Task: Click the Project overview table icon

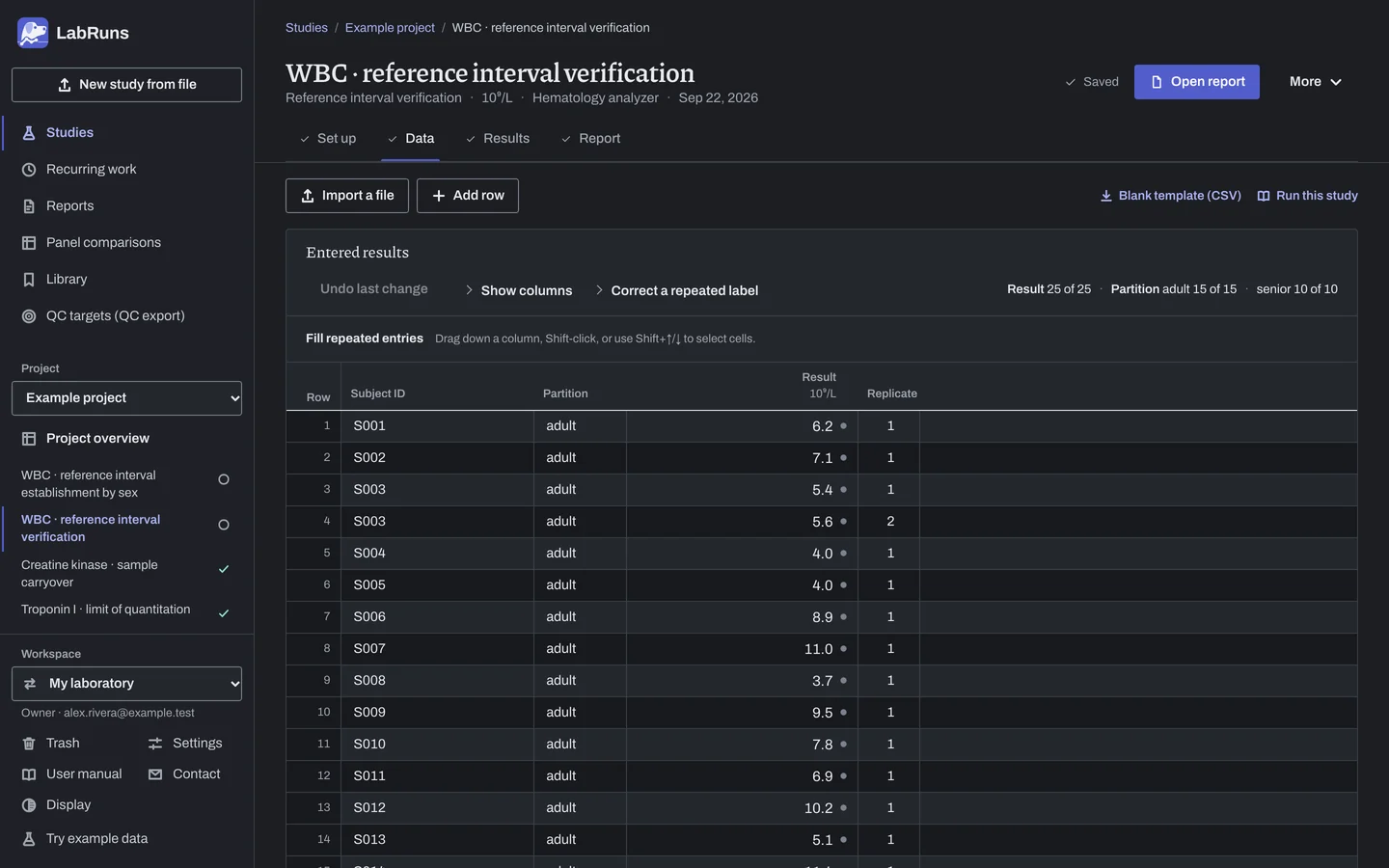Action: (x=29, y=439)
